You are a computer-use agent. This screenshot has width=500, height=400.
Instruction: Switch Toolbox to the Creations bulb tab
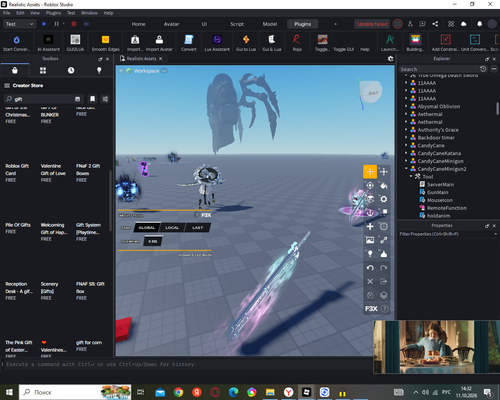(x=99, y=70)
